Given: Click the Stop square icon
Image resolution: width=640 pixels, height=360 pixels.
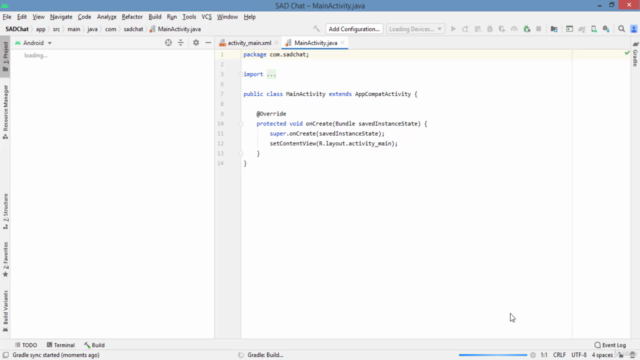Looking at the screenshot, I should [539, 29].
